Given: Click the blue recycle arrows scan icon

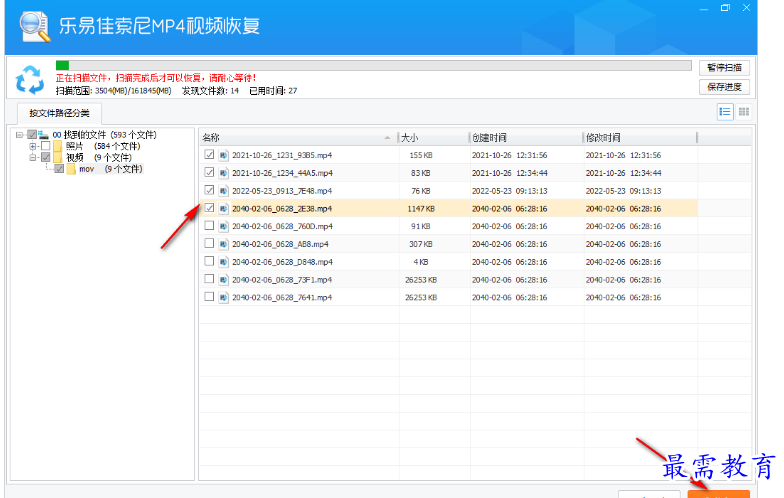Looking at the screenshot, I should 30,80.
